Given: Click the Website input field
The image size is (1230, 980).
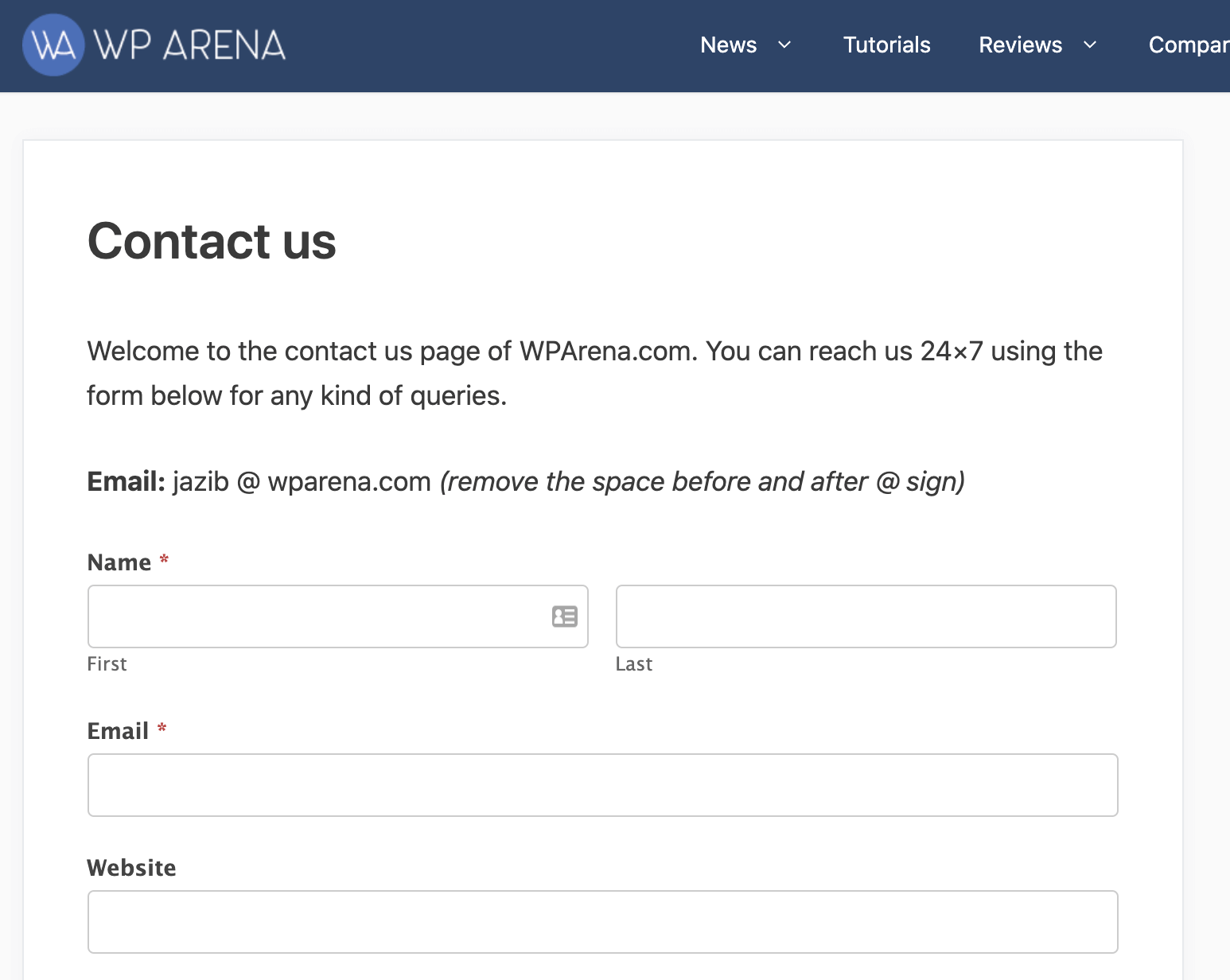Looking at the screenshot, I should (603, 922).
